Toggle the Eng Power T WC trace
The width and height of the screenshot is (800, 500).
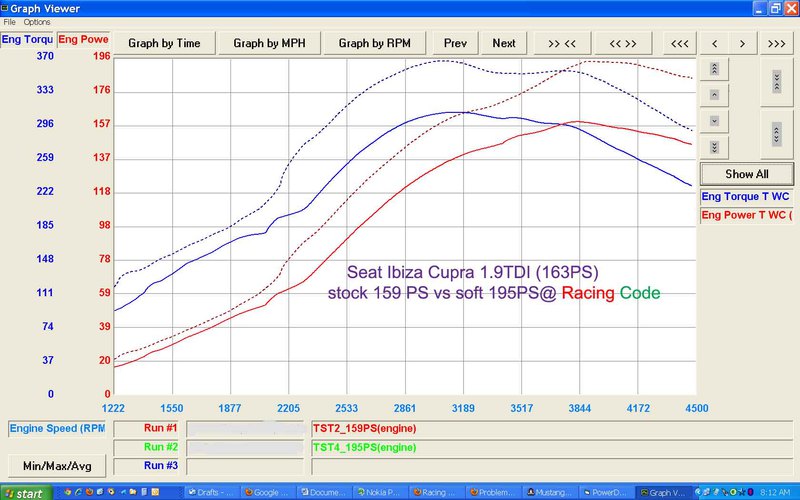click(x=746, y=215)
